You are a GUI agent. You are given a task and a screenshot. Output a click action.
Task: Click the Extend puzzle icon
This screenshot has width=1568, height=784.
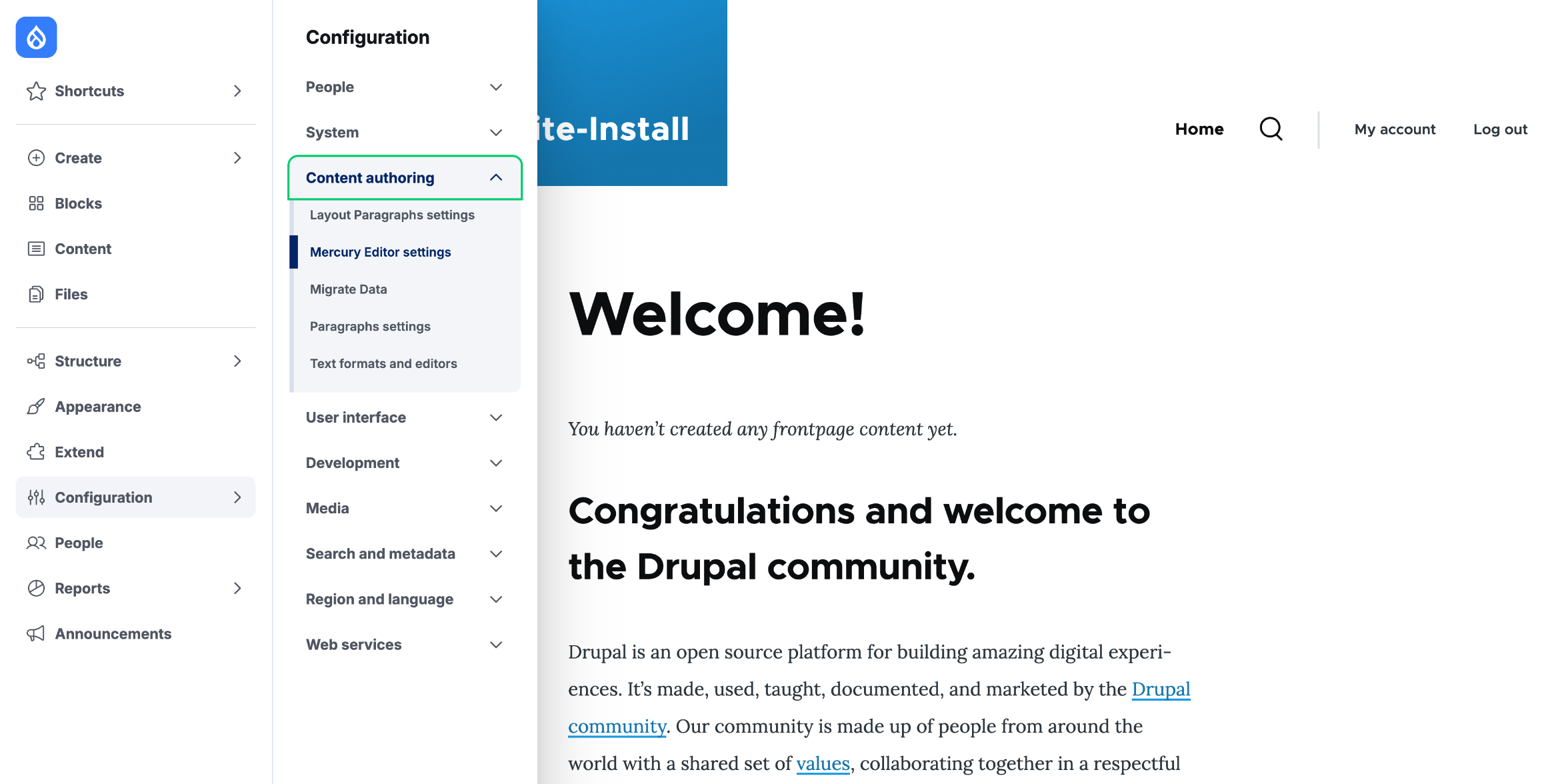[36, 452]
